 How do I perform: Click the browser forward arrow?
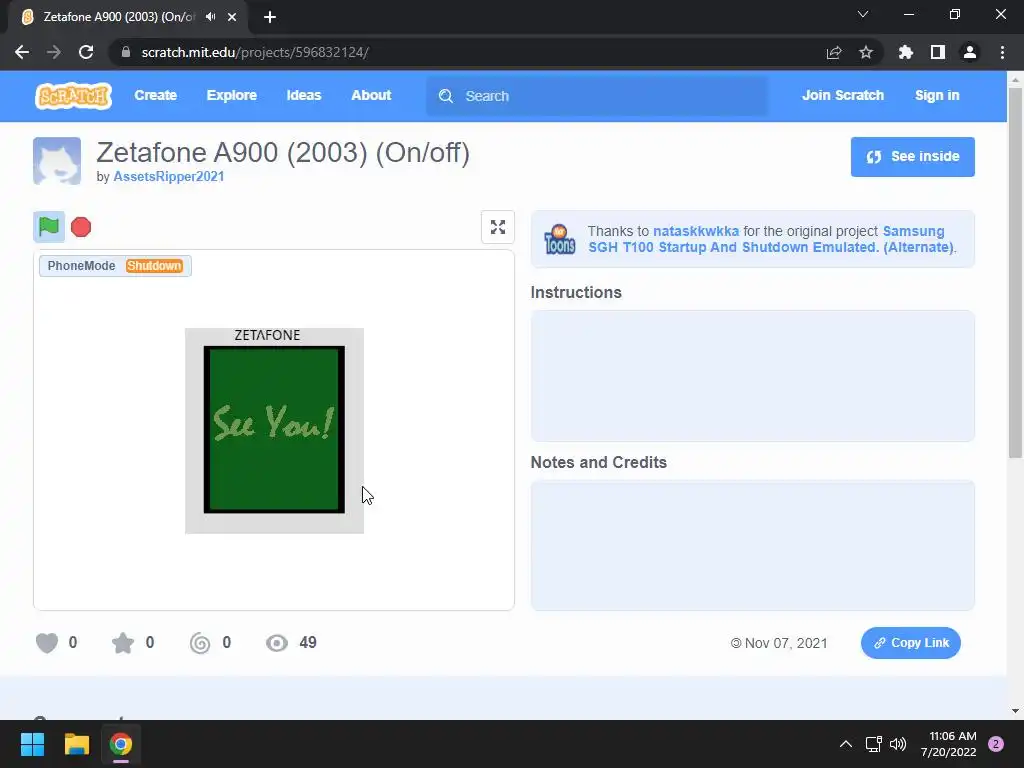coord(54,52)
